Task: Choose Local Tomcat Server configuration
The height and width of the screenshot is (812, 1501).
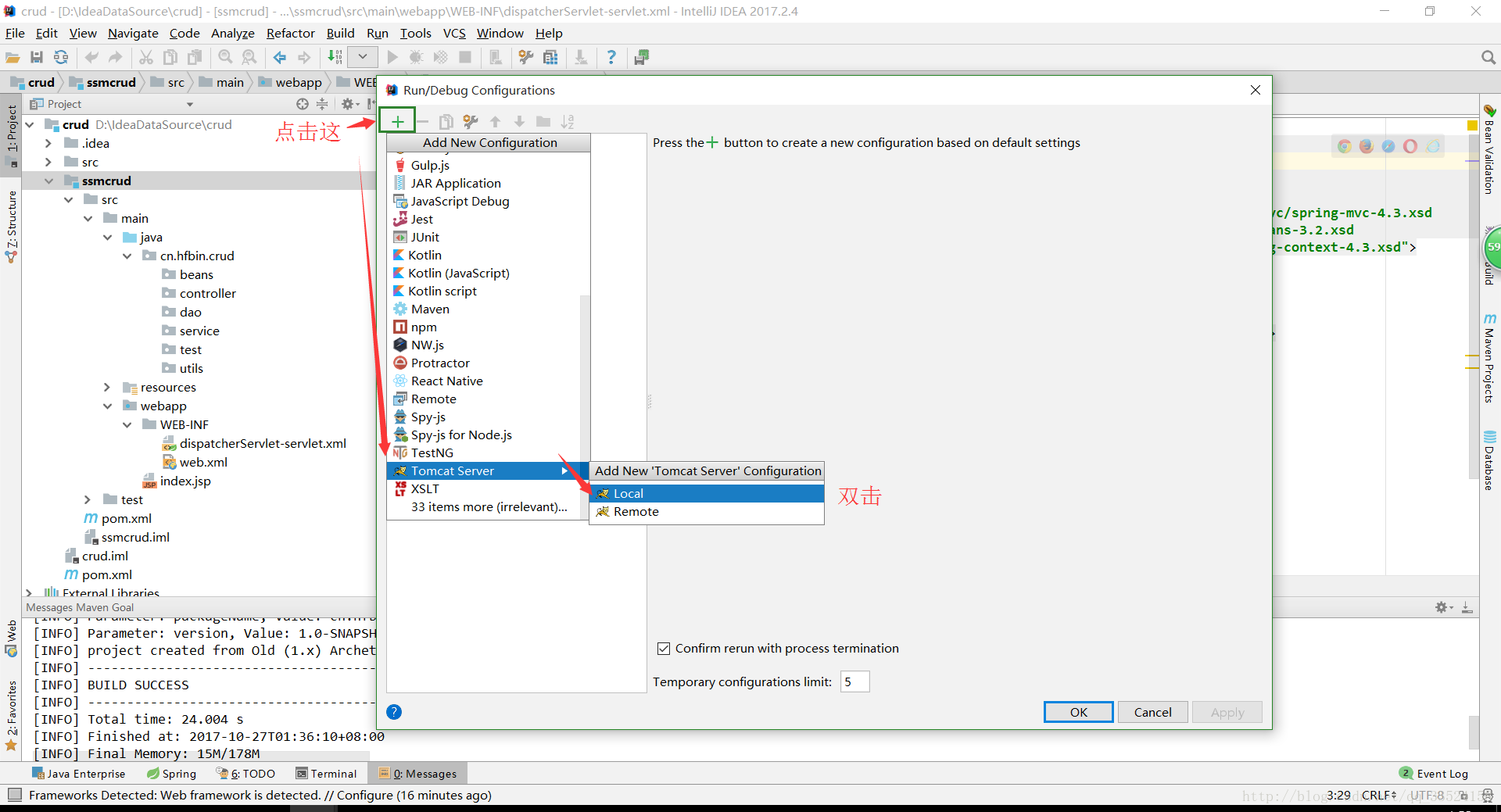Action: 707,493
